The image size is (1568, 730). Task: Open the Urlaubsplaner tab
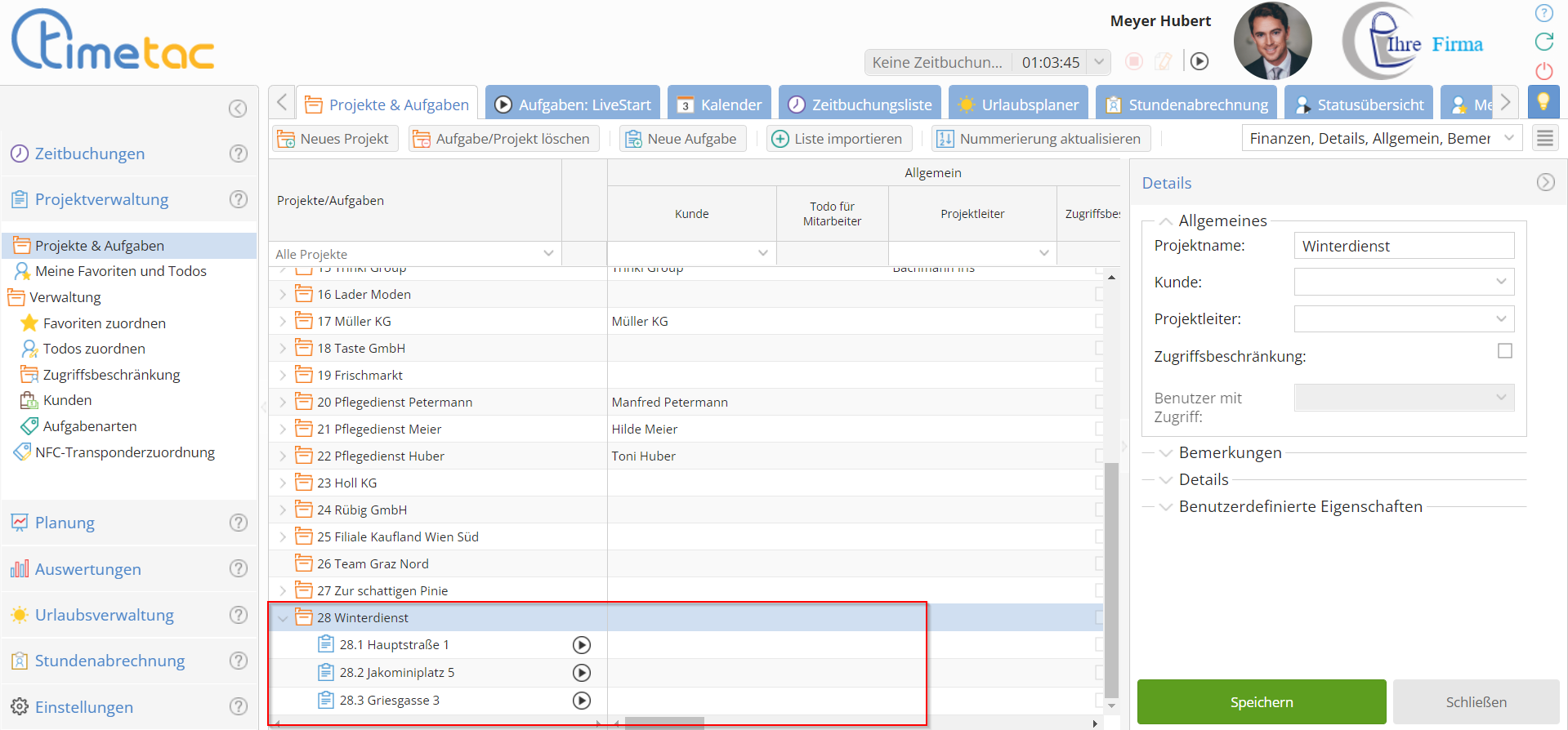point(1018,105)
